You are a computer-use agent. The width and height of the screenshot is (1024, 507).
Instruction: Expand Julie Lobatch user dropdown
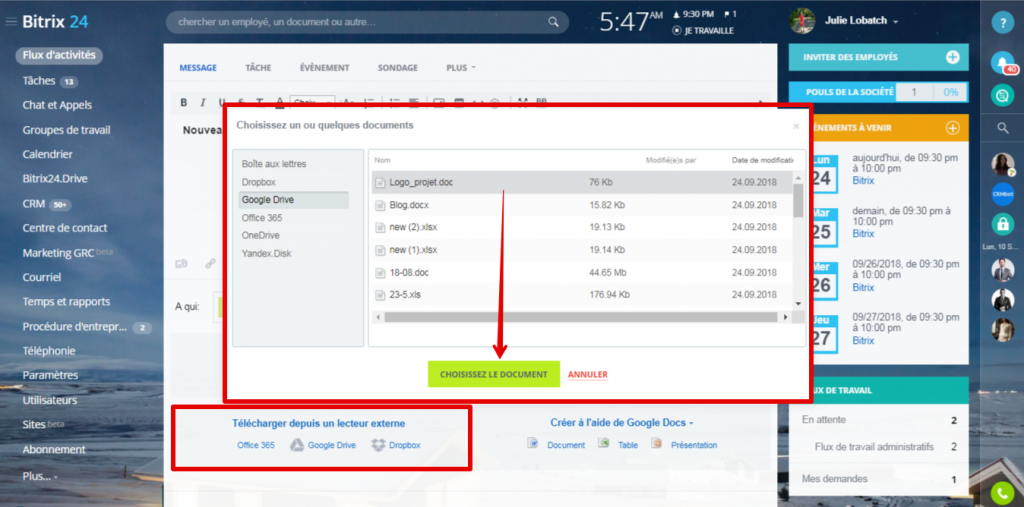(896, 22)
